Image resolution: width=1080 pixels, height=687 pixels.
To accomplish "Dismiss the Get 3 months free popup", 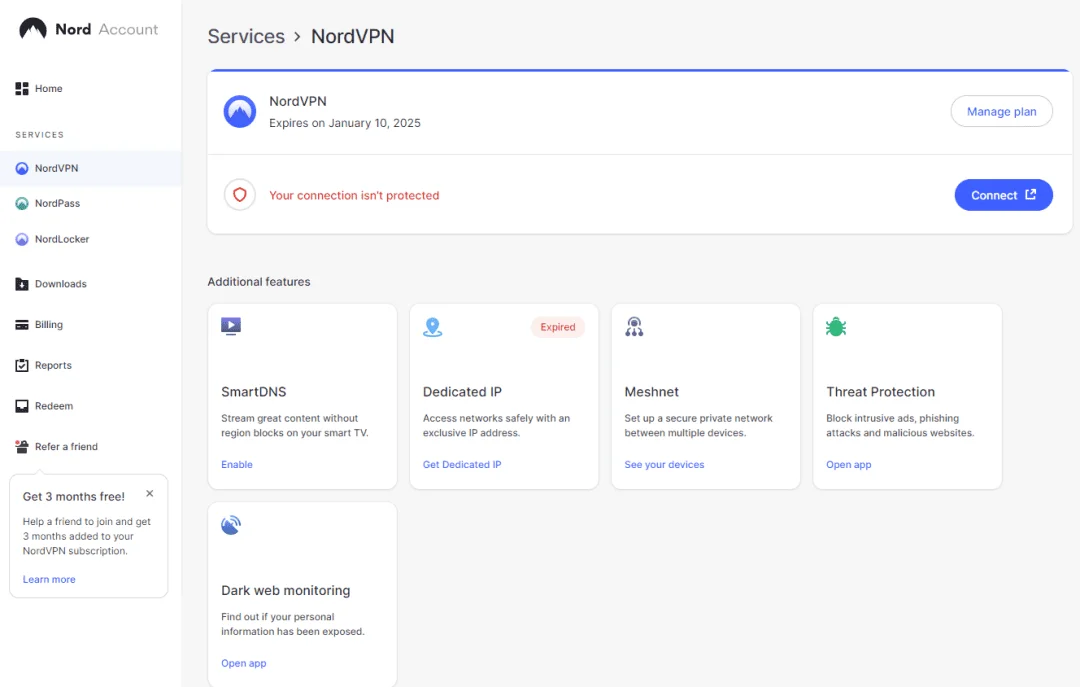I will 149,493.
